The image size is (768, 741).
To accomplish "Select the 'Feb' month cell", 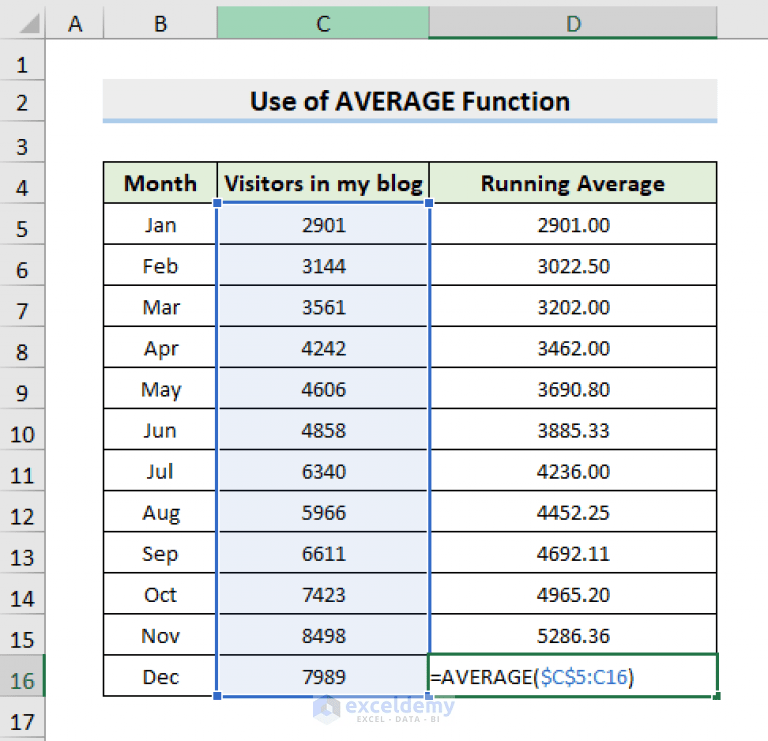I will tap(160, 265).
